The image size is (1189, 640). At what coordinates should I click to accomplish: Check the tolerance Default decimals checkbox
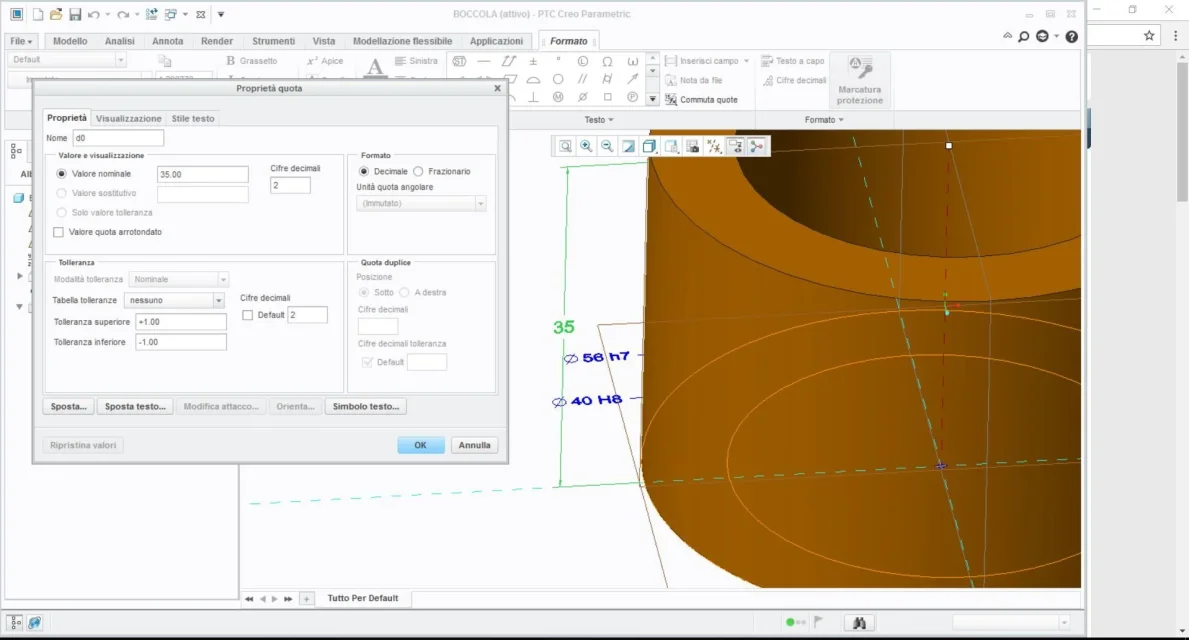pos(247,315)
